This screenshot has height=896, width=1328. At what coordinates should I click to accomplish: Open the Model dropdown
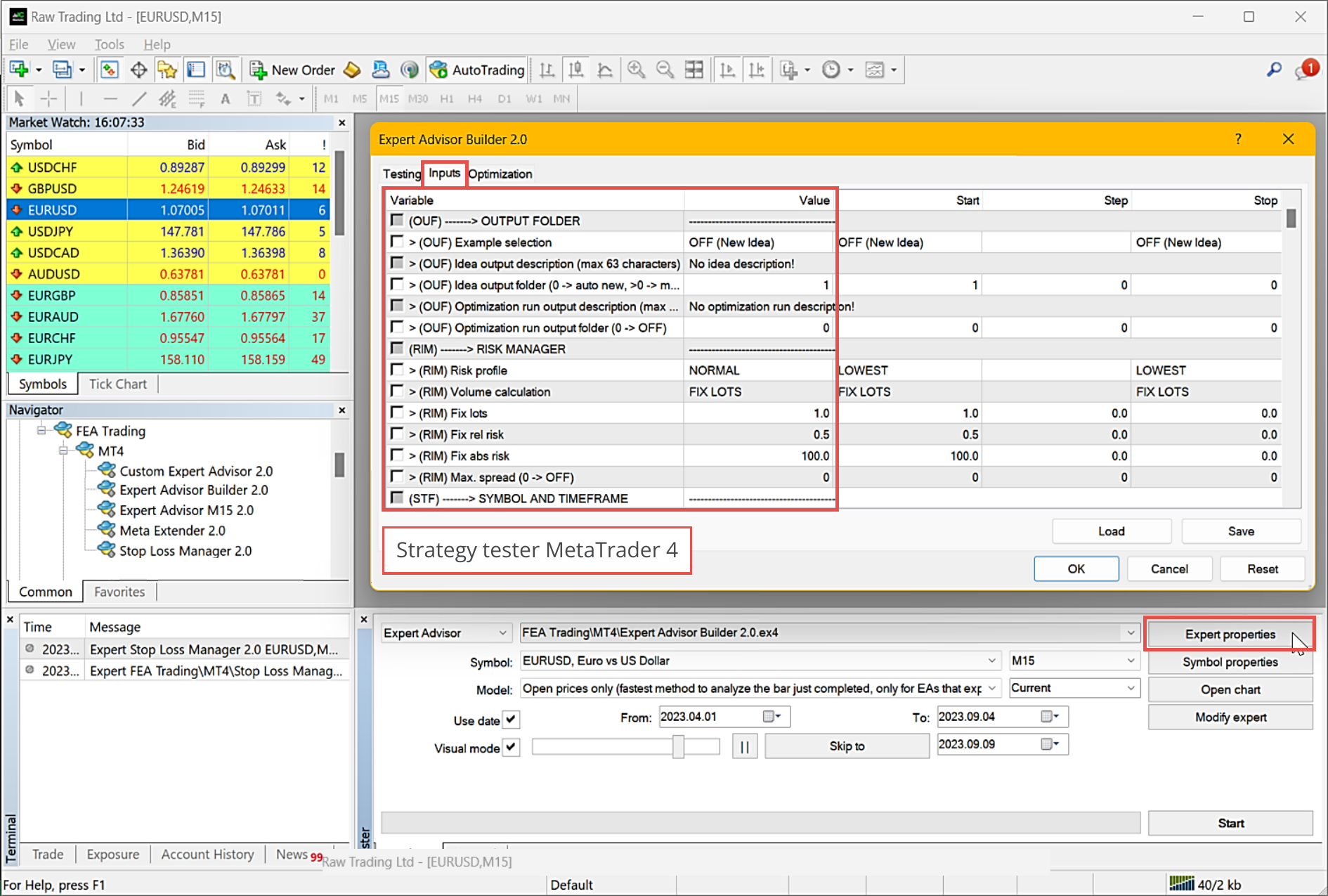(760, 689)
